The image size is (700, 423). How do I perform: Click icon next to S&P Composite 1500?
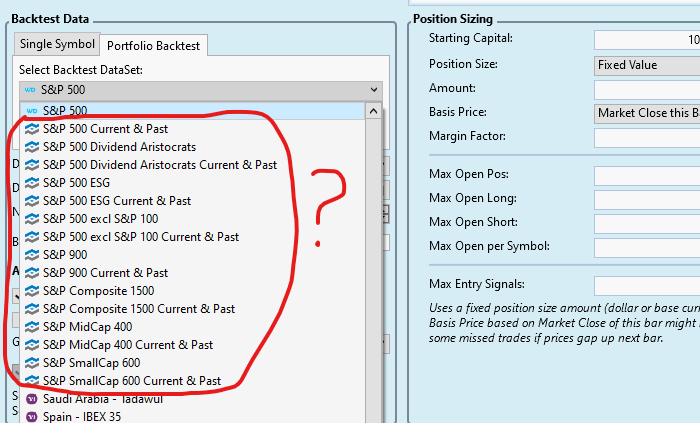click(x=32, y=291)
